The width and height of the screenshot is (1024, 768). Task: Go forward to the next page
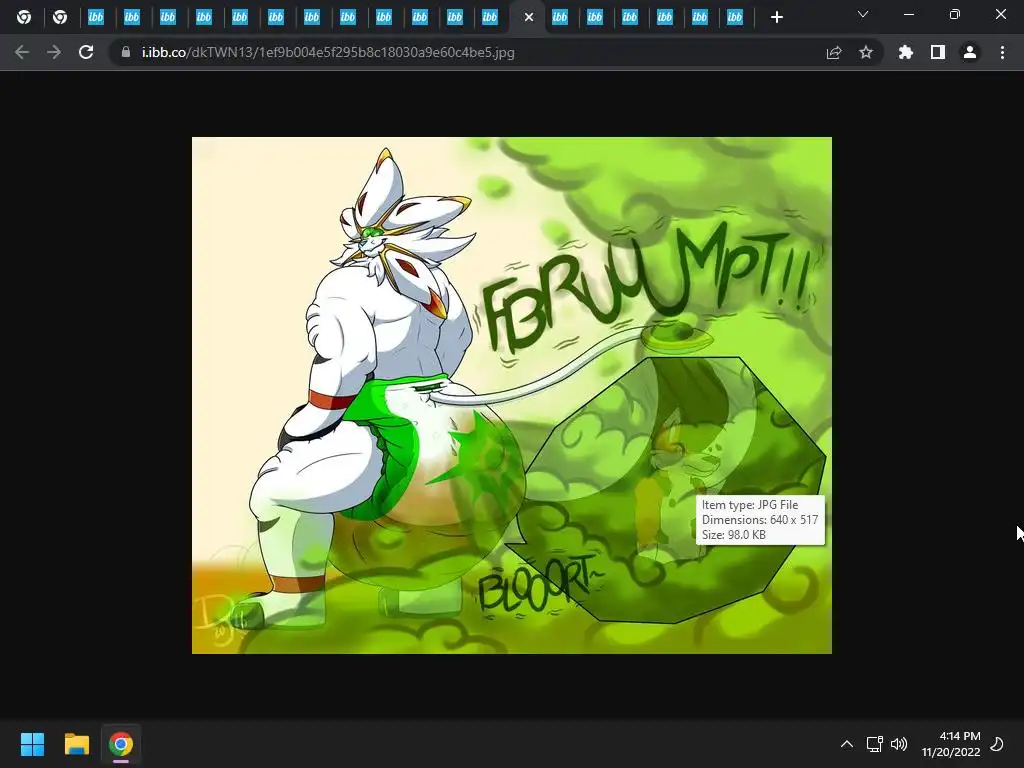(54, 52)
